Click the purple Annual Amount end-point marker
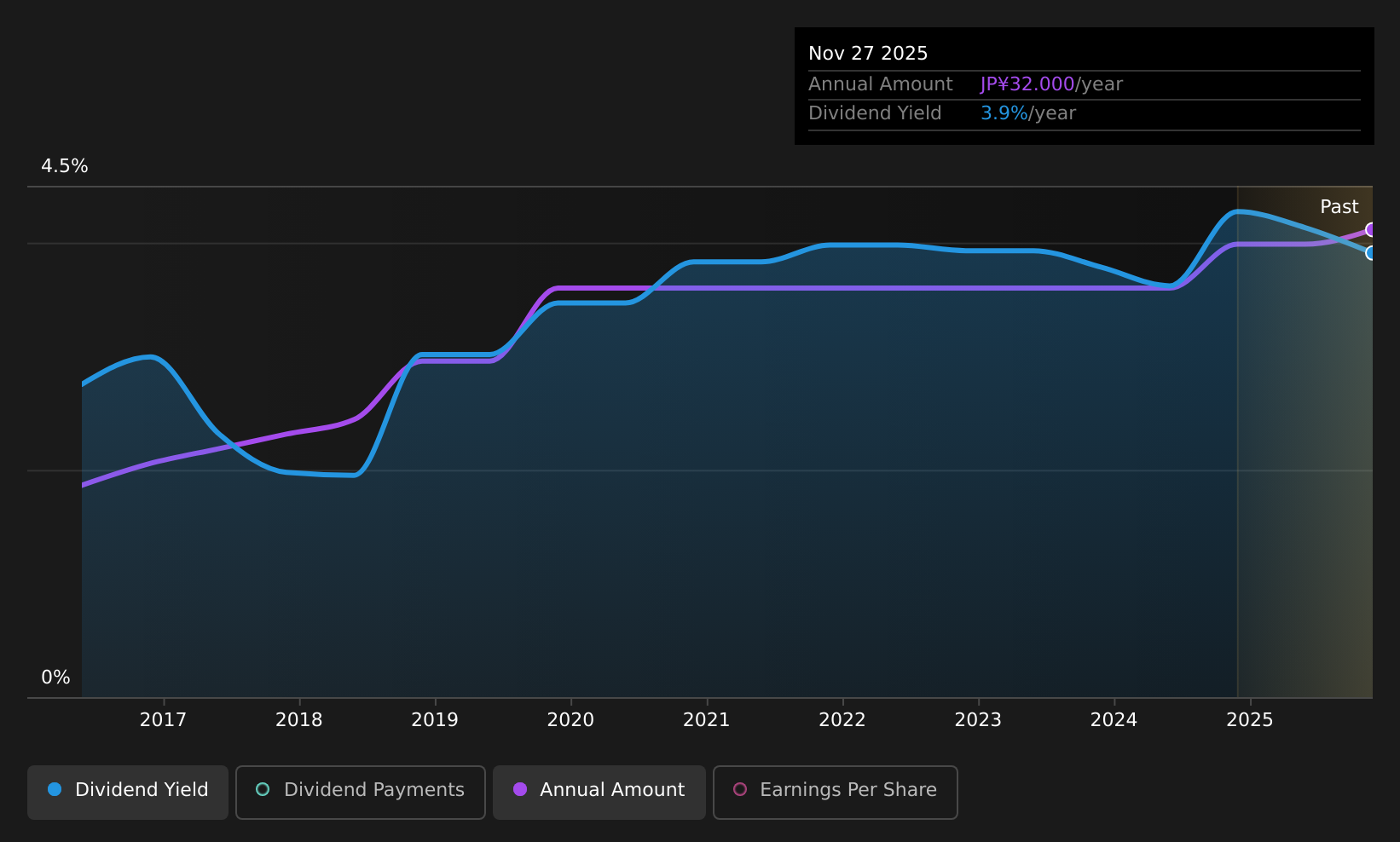 (1371, 229)
